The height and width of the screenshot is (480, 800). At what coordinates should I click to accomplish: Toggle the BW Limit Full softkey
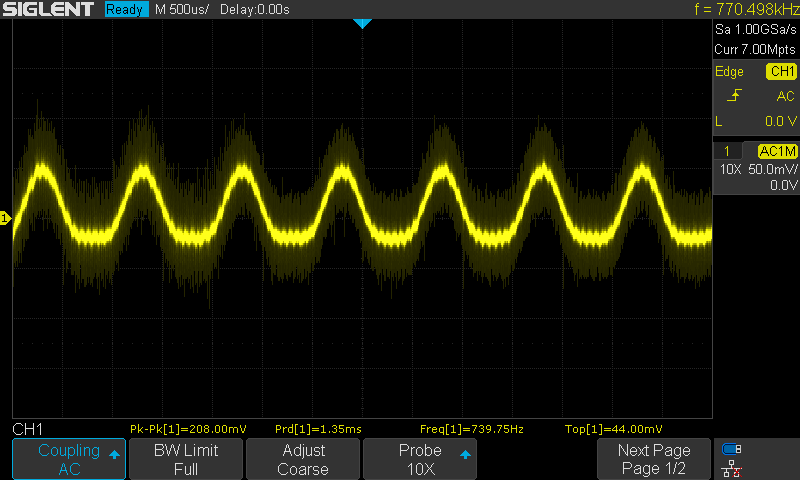186,459
